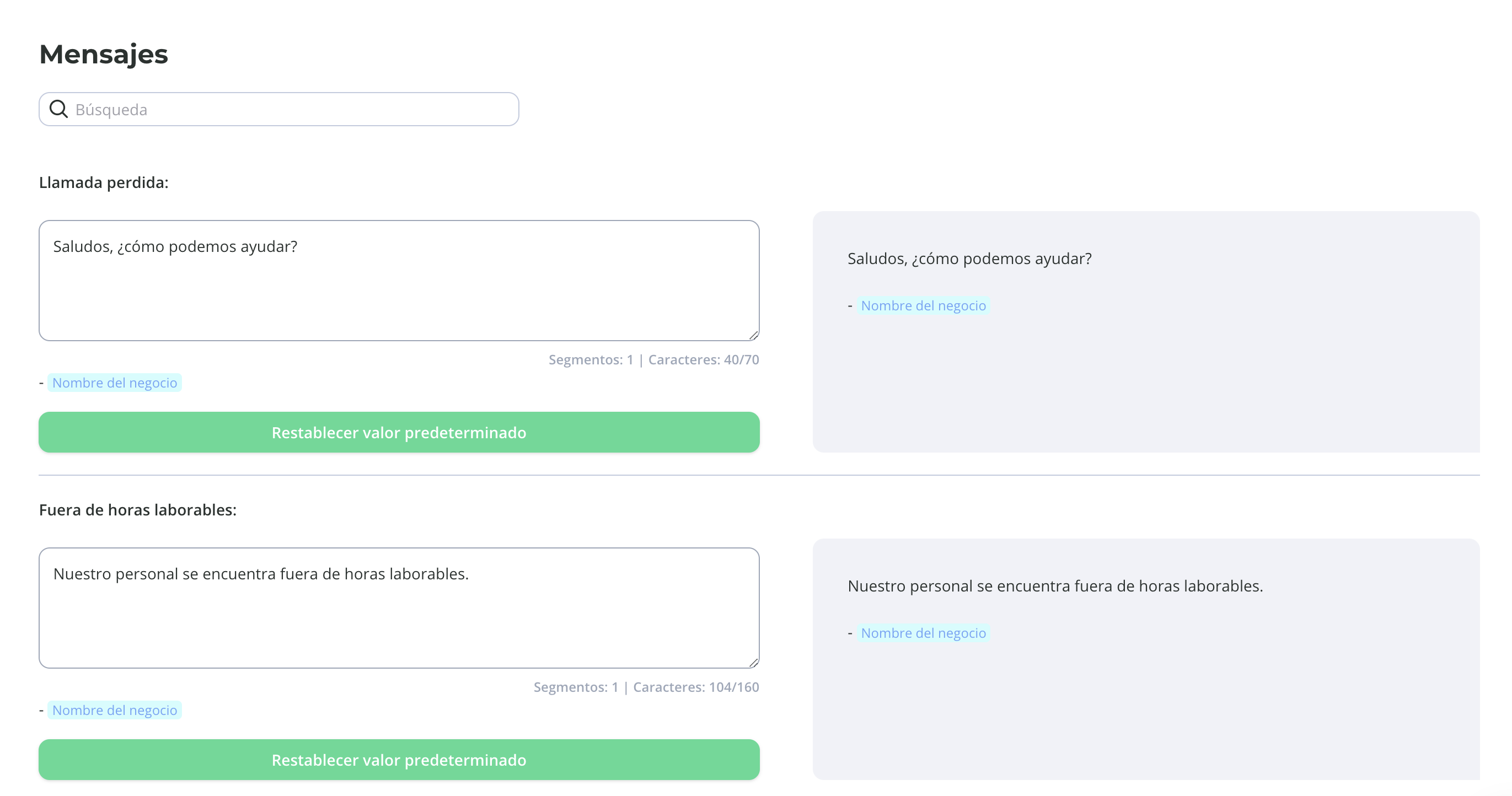
Task: Click Nombre del negocio tag under Llamada perdida
Action: tap(115, 383)
